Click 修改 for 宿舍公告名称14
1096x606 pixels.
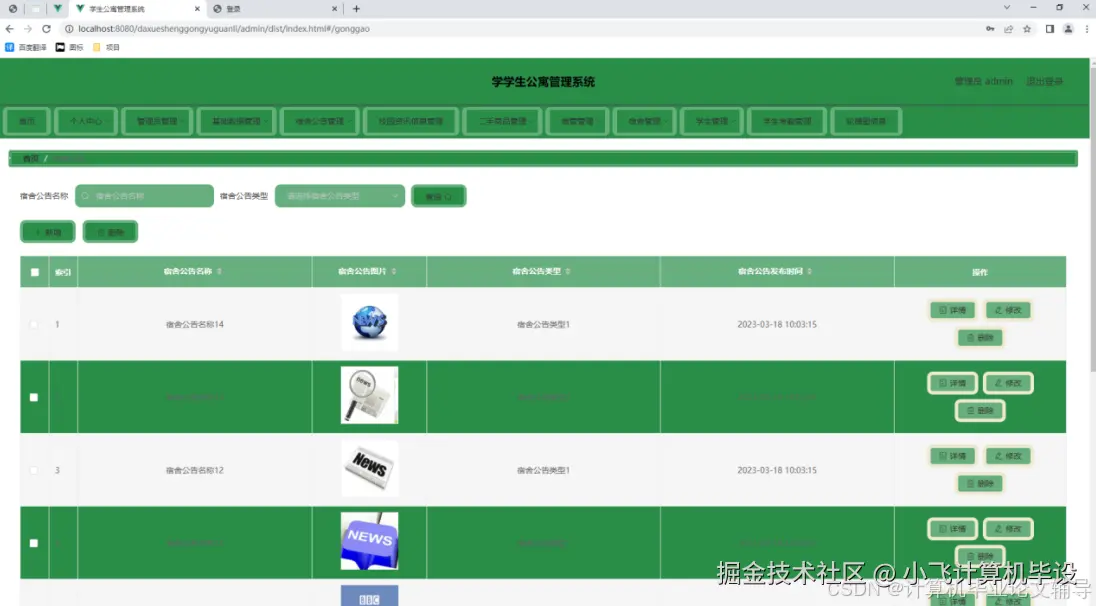coord(1008,310)
